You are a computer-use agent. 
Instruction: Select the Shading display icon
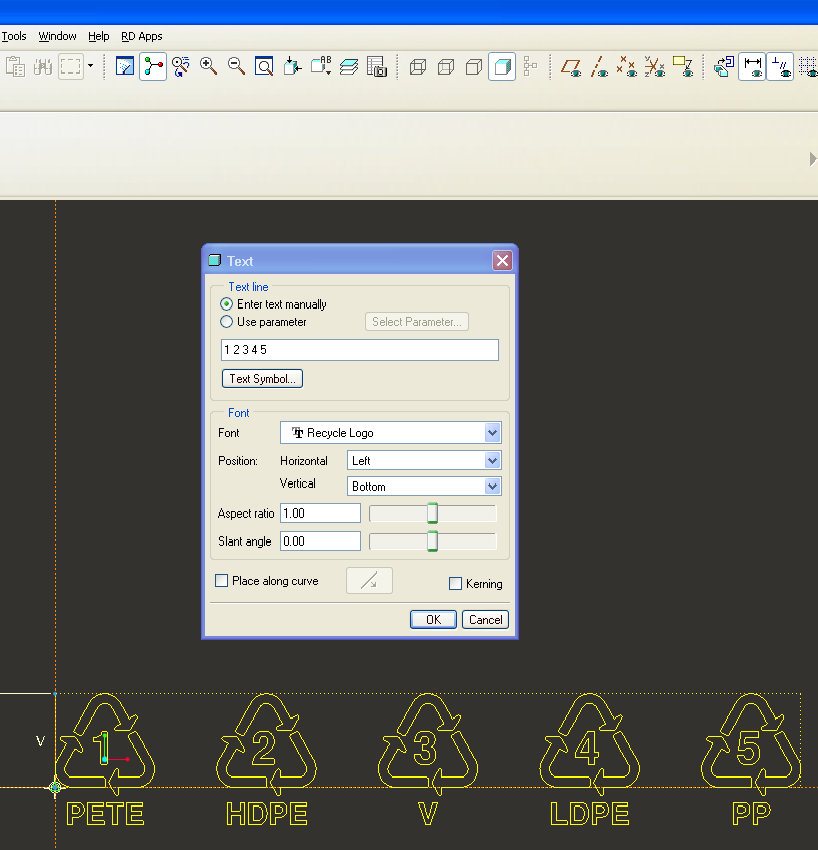pyautogui.click(x=502, y=67)
